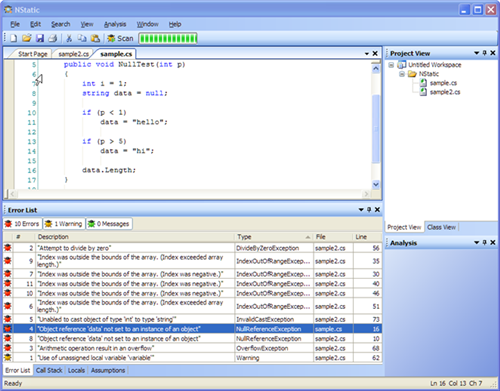
Task: Switch to the Class View tab
Action: pos(441,227)
